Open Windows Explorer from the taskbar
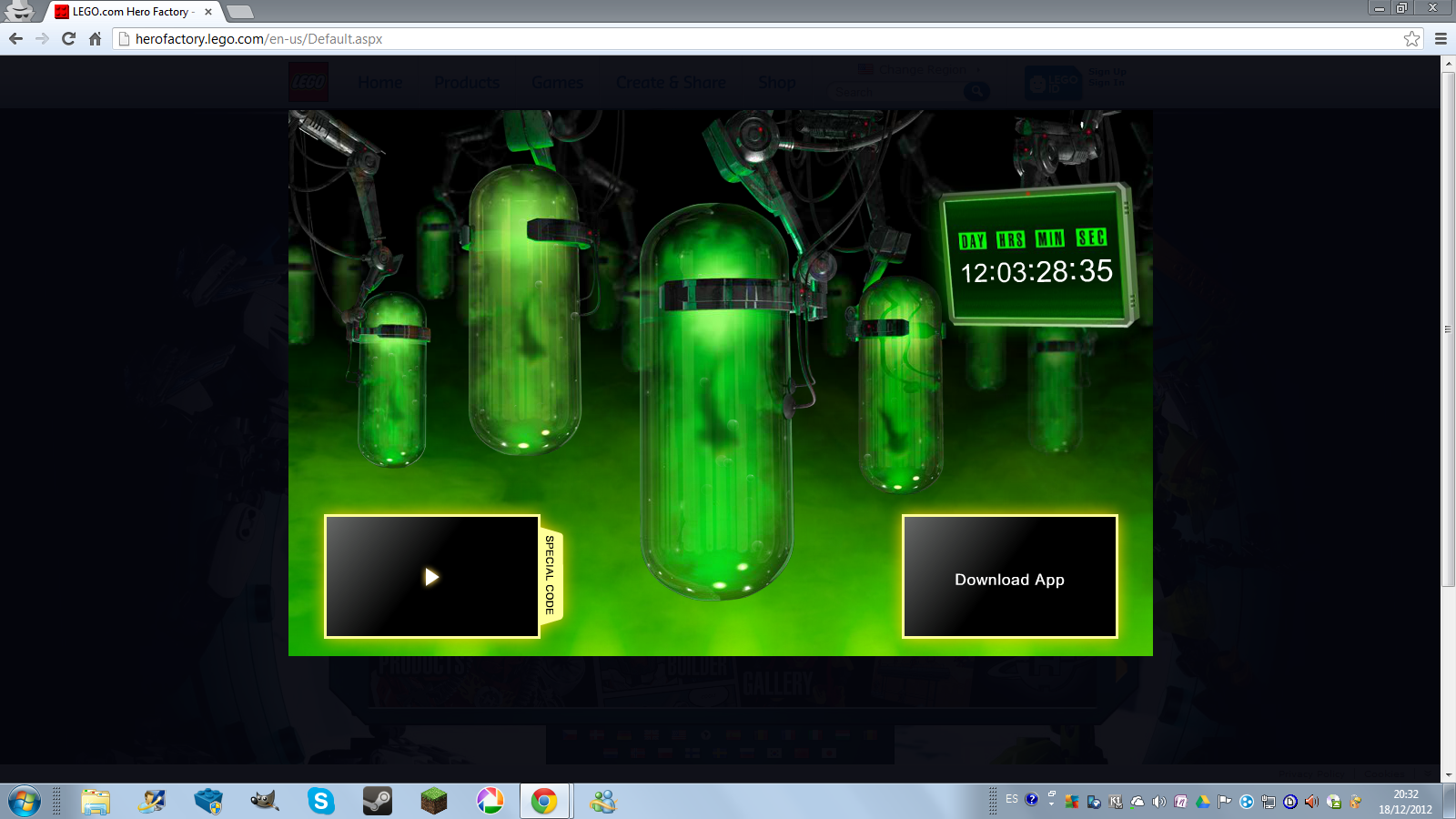This screenshot has height=819, width=1456. 96,802
